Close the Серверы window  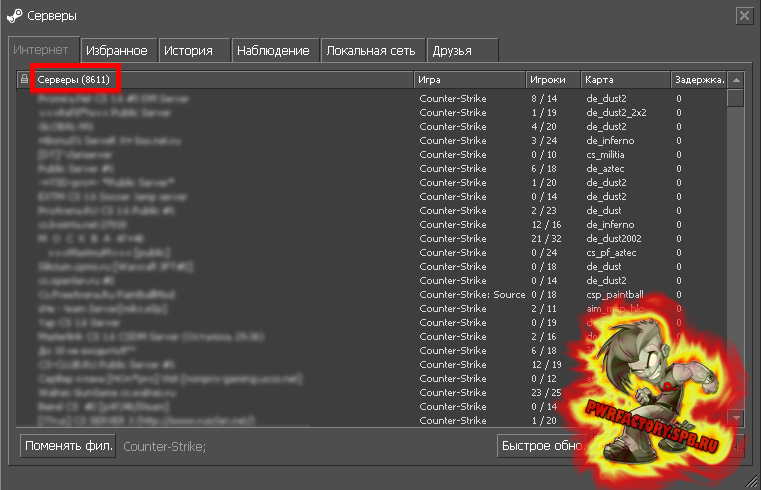743,15
